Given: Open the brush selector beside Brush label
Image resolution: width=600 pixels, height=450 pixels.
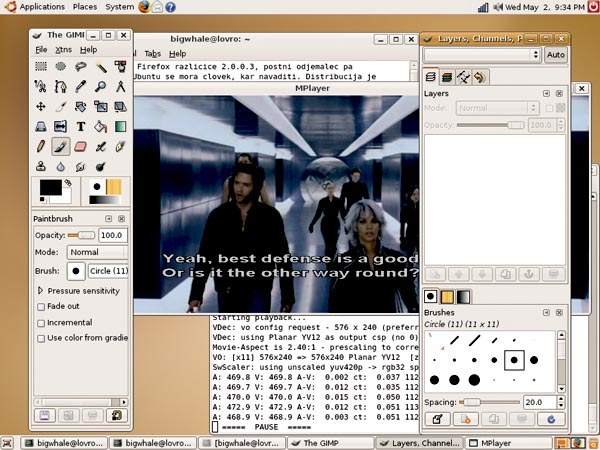Looking at the screenshot, I should pyautogui.click(x=76, y=271).
